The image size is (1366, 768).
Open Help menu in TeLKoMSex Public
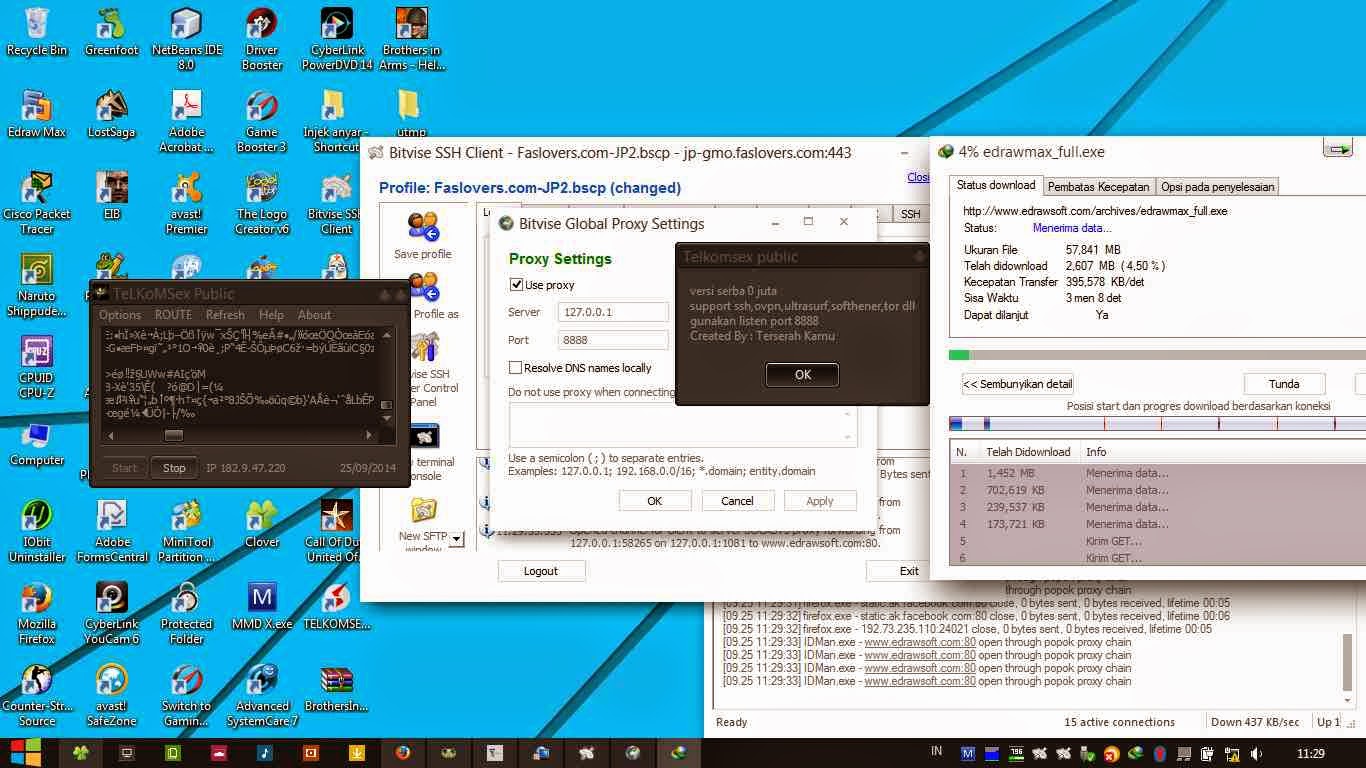(271, 314)
